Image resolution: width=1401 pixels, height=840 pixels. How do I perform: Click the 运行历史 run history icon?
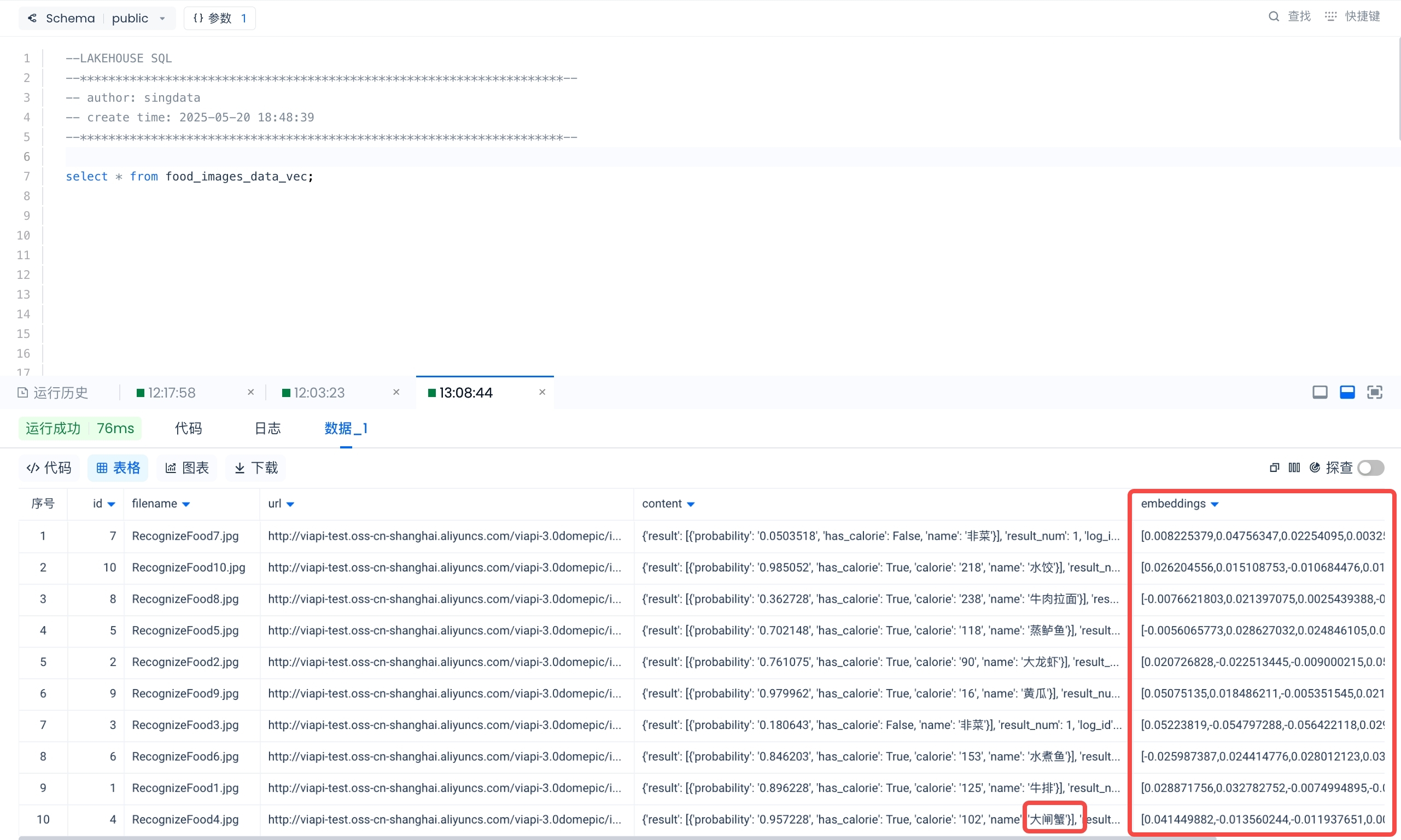[x=22, y=392]
